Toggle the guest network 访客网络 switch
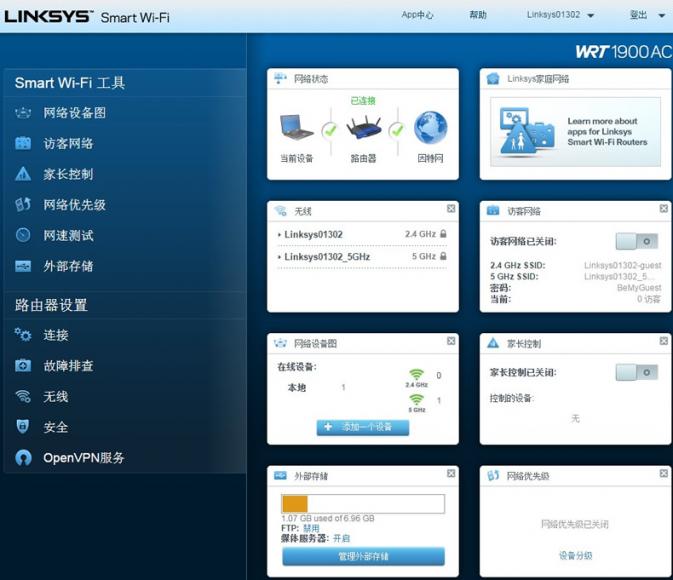The height and width of the screenshot is (580, 673). pyautogui.click(x=637, y=241)
